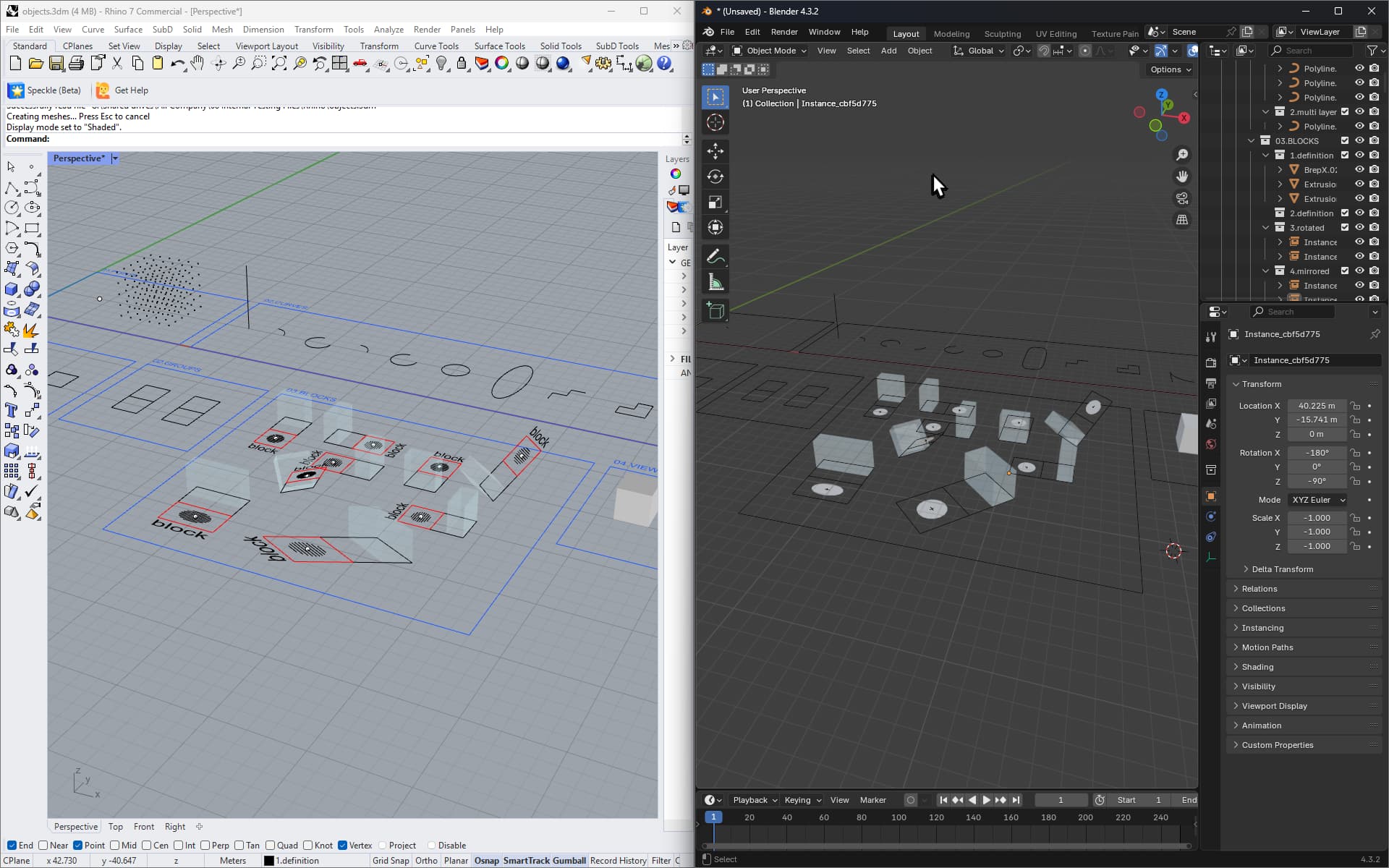Image resolution: width=1389 pixels, height=868 pixels.
Task: Select Blender's Measure tool
Action: click(715, 281)
